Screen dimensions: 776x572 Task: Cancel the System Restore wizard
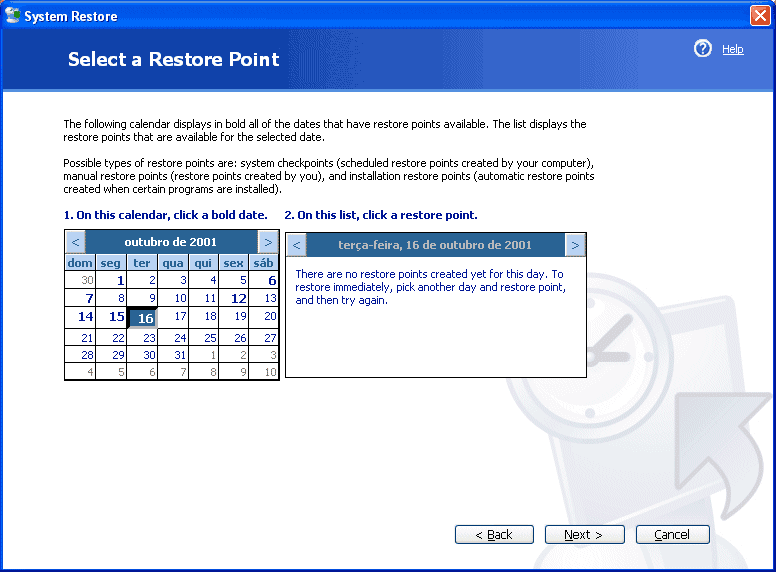pos(672,535)
